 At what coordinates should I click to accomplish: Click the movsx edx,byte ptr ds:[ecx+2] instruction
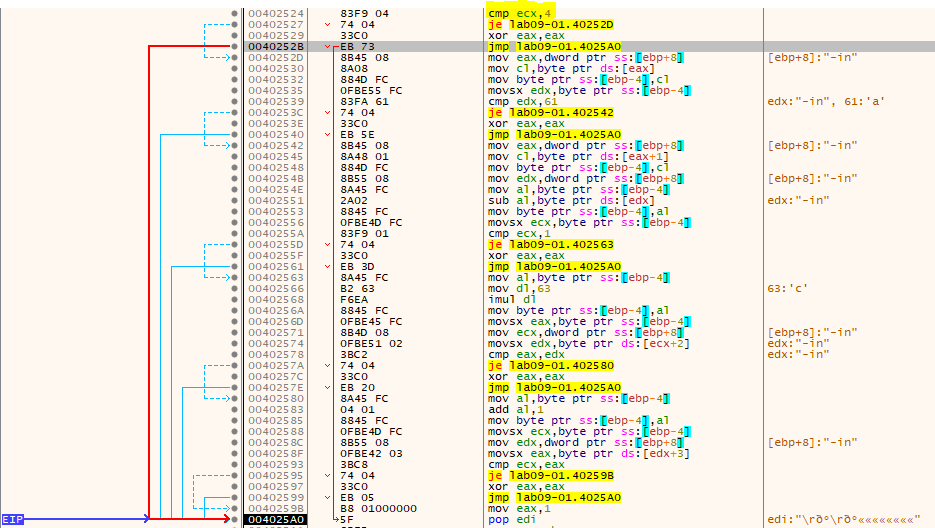pos(589,344)
